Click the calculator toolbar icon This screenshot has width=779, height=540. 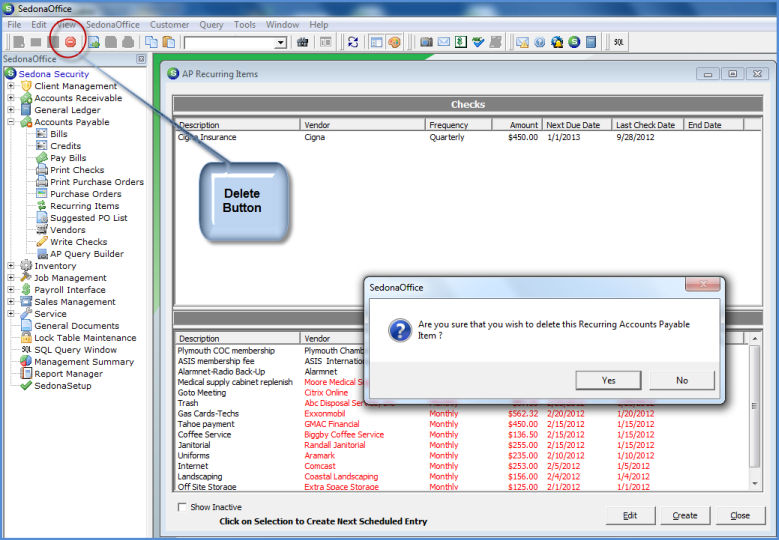591,42
